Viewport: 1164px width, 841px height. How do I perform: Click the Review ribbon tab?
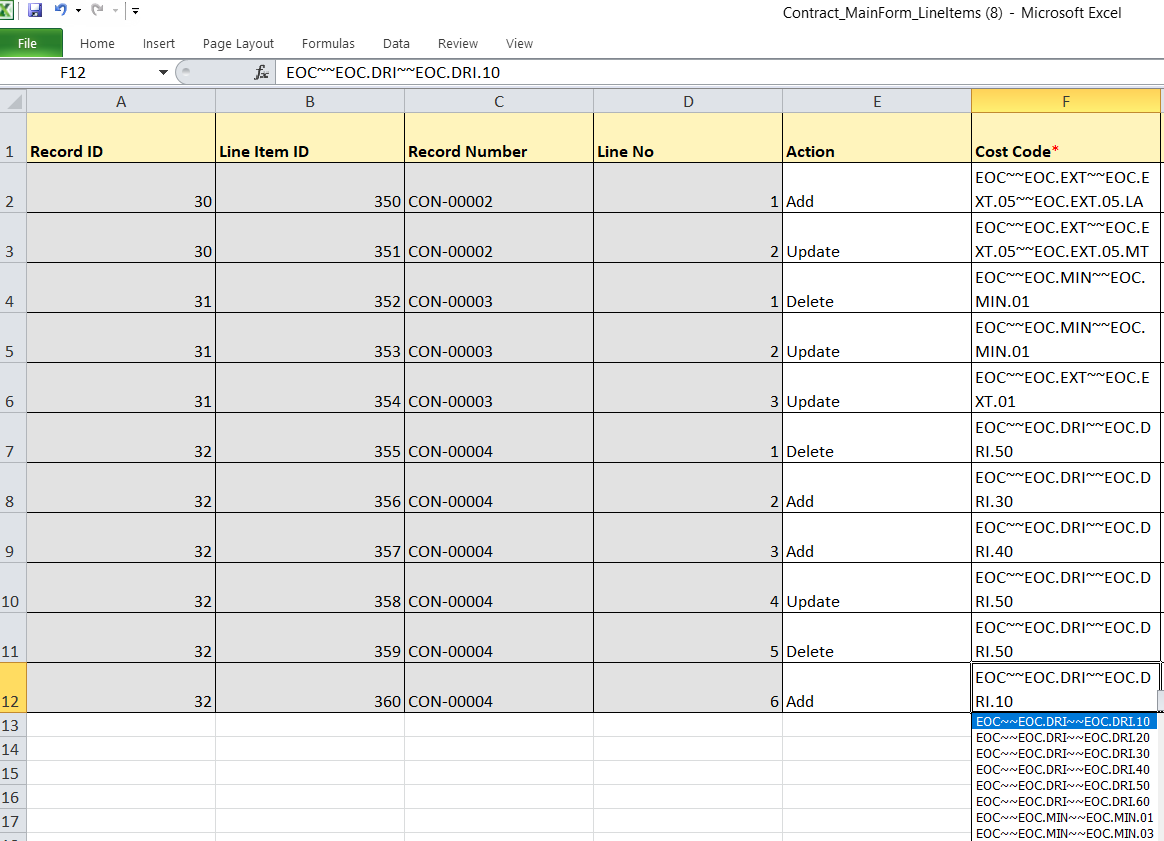click(x=457, y=43)
